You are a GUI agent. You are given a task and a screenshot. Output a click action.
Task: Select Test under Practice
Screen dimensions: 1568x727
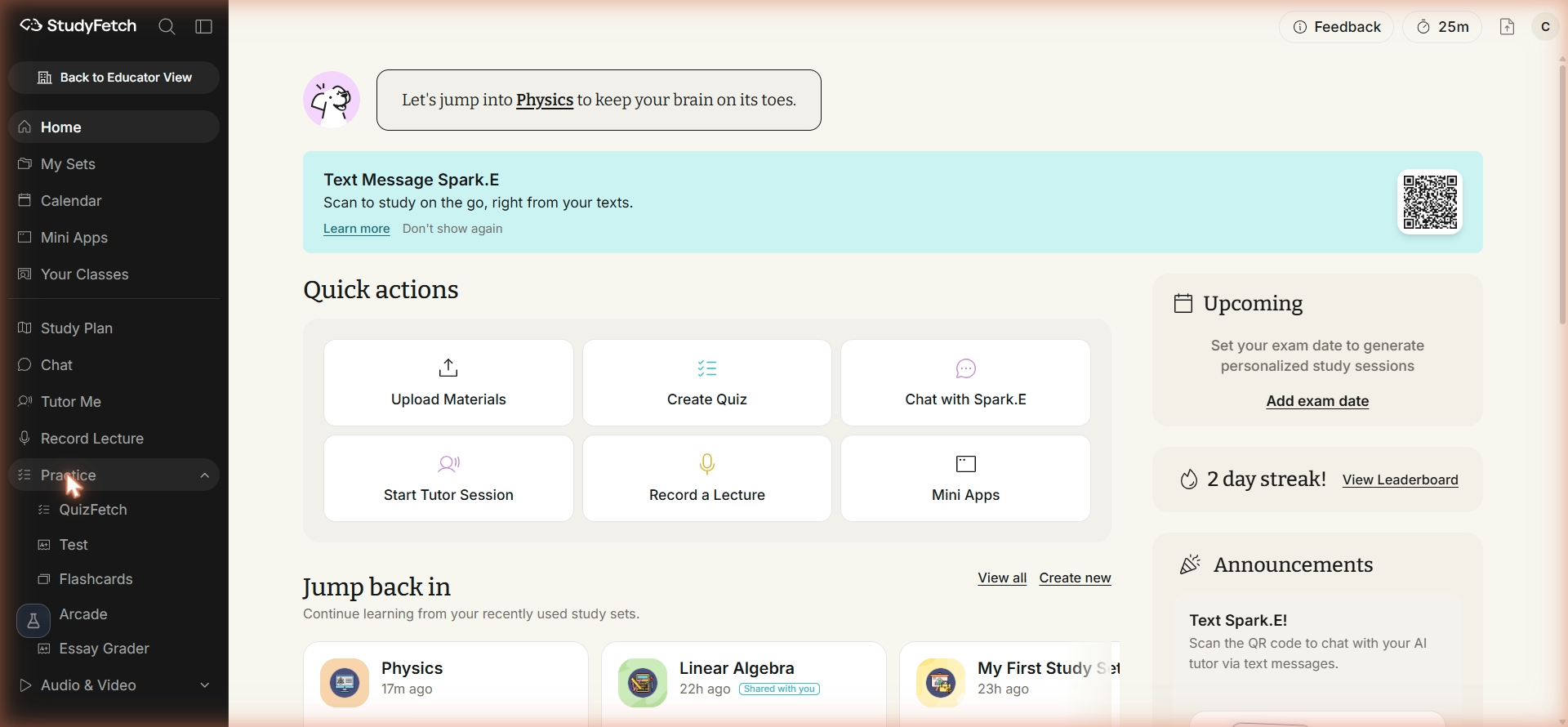pyautogui.click(x=73, y=545)
